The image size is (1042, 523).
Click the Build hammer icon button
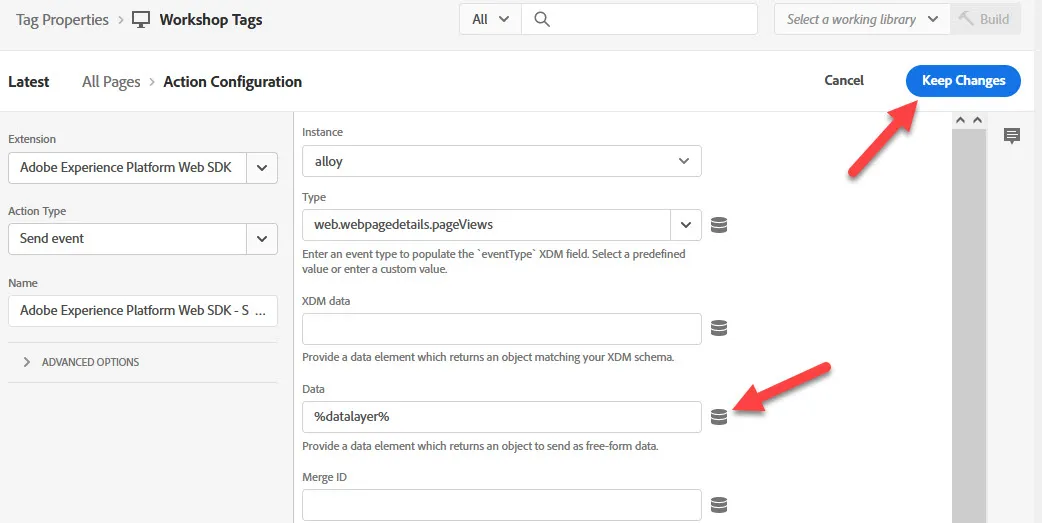tap(984, 19)
